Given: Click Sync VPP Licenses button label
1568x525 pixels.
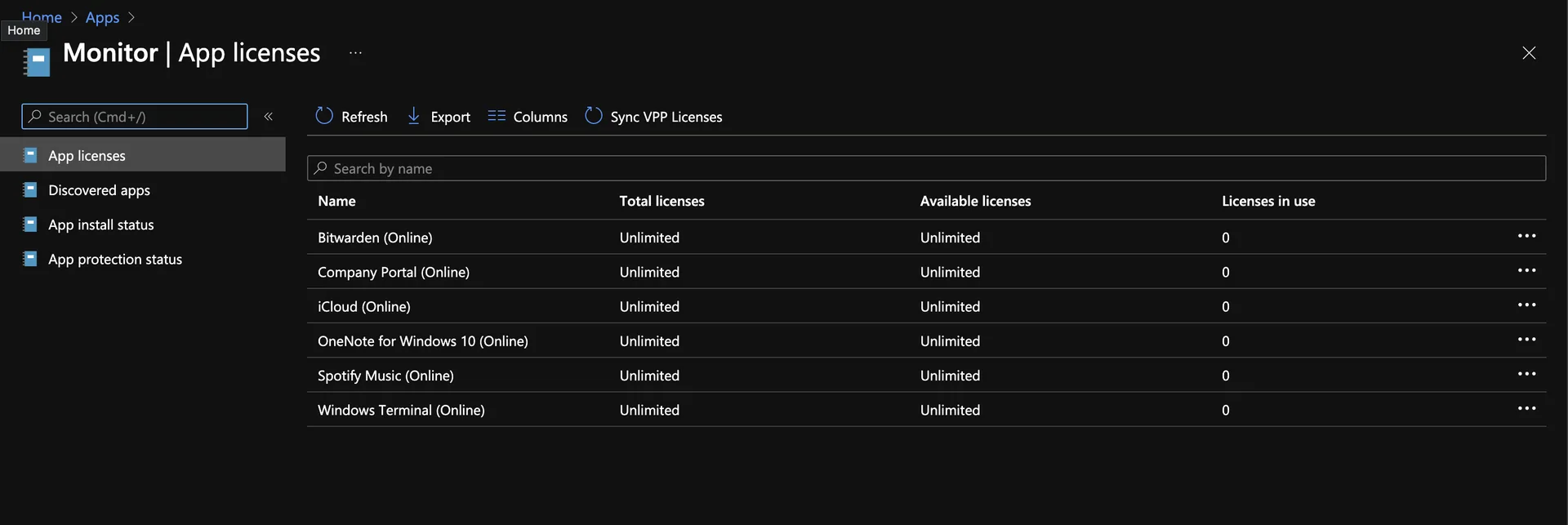Looking at the screenshot, I should pyautogui.click(x=666, y=117).
